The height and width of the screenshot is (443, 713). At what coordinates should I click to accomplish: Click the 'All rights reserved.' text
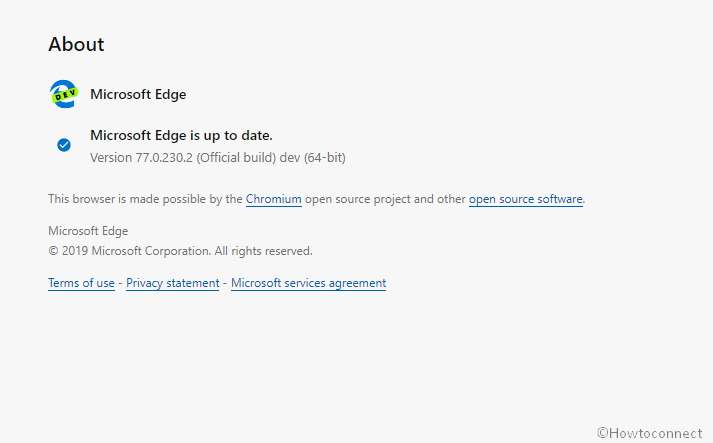264,251
